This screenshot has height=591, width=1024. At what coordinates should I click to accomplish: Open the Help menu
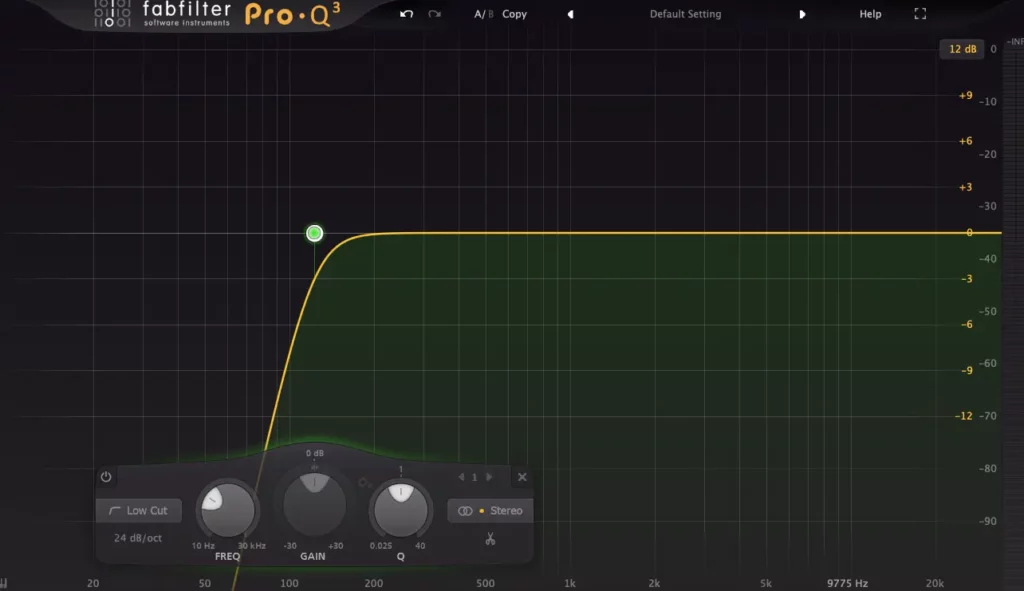(870, 14)
